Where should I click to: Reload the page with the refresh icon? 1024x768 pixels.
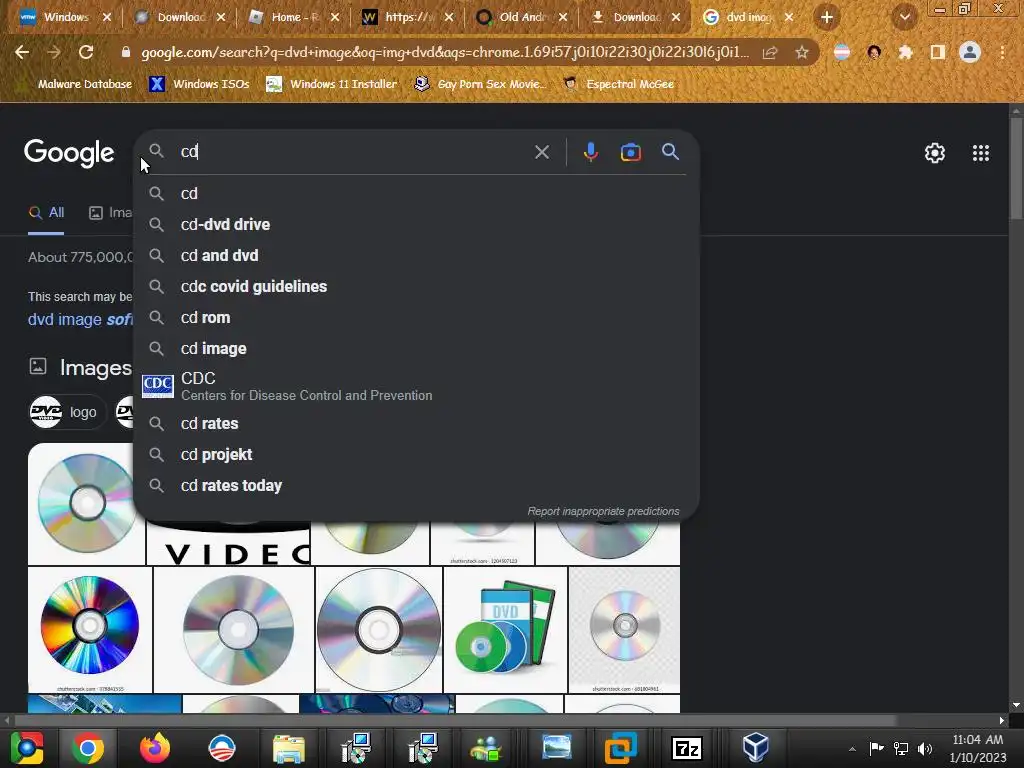point(86,52)
